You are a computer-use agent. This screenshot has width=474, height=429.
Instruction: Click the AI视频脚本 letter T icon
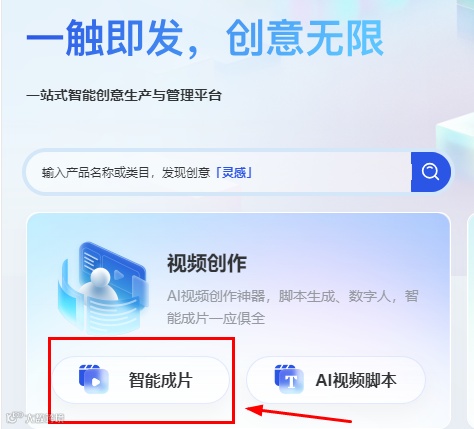tap(289, 379)
